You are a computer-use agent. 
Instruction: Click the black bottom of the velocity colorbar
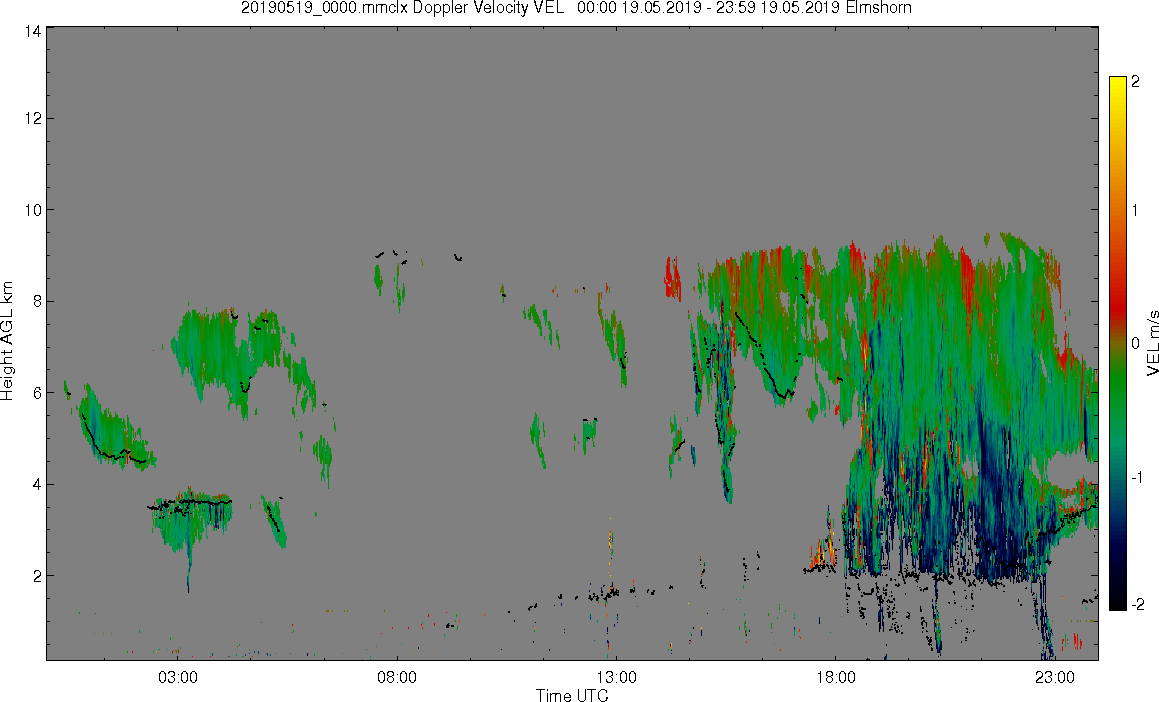(x=1118, y=604)
